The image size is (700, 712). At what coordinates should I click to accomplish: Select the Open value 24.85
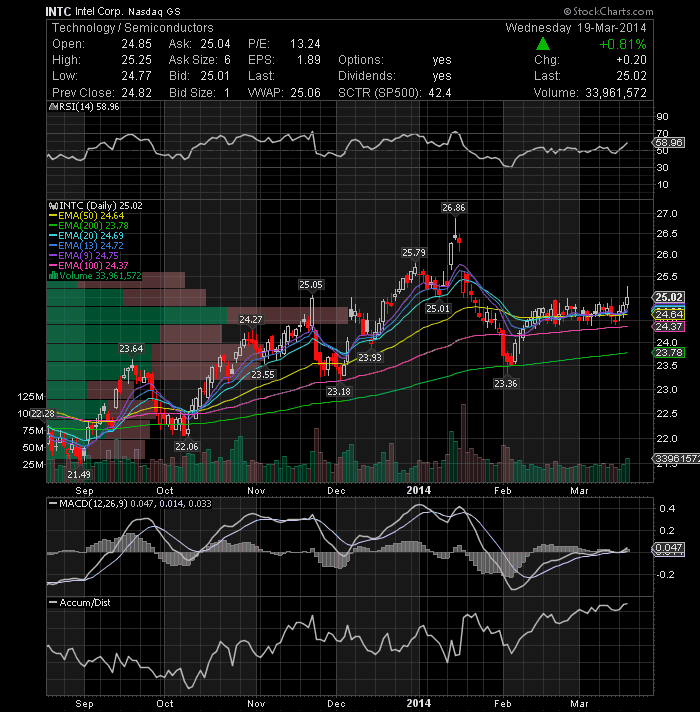click(136, 44)
